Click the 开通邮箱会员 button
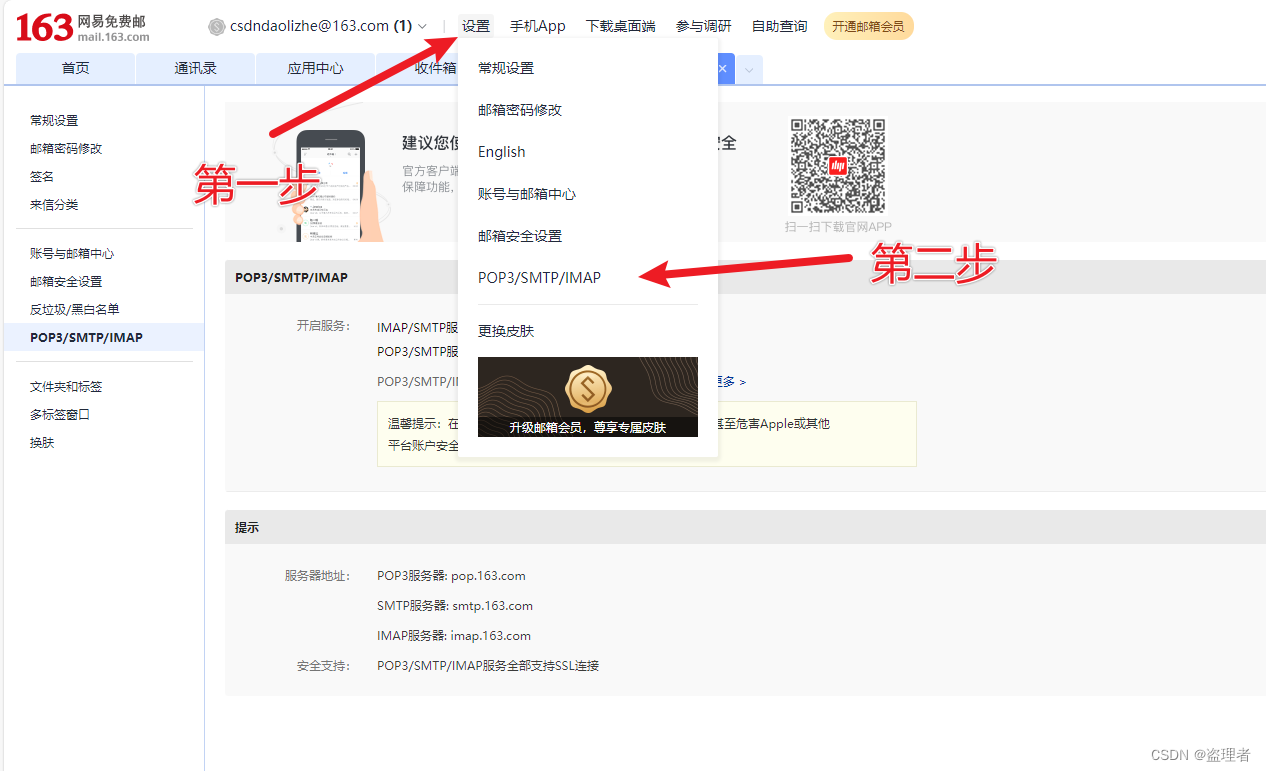The width and height of the screenshot is (1266, 771). [868, 26]
